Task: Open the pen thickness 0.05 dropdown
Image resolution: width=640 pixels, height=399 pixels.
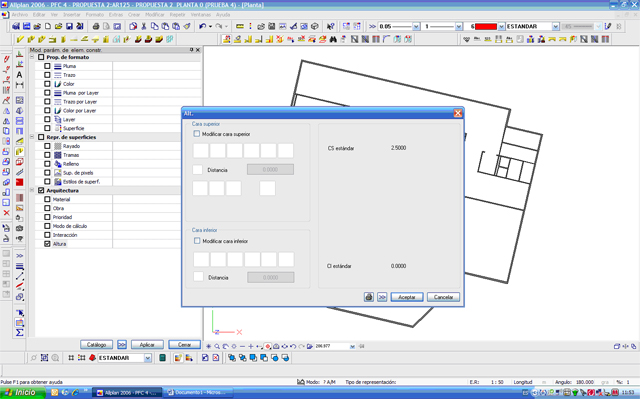Action: pos(416,27)
